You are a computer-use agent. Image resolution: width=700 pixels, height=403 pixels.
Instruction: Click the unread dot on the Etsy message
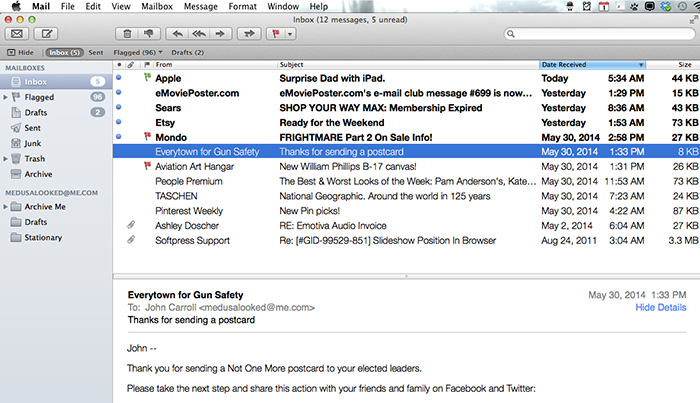click(x=119, y=121)
